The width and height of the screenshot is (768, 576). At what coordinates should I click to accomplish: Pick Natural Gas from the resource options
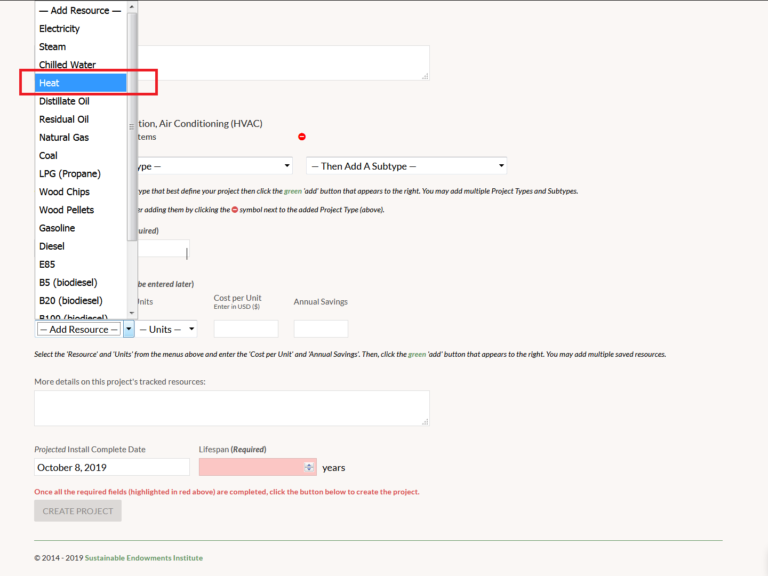[x=80, y=137]
